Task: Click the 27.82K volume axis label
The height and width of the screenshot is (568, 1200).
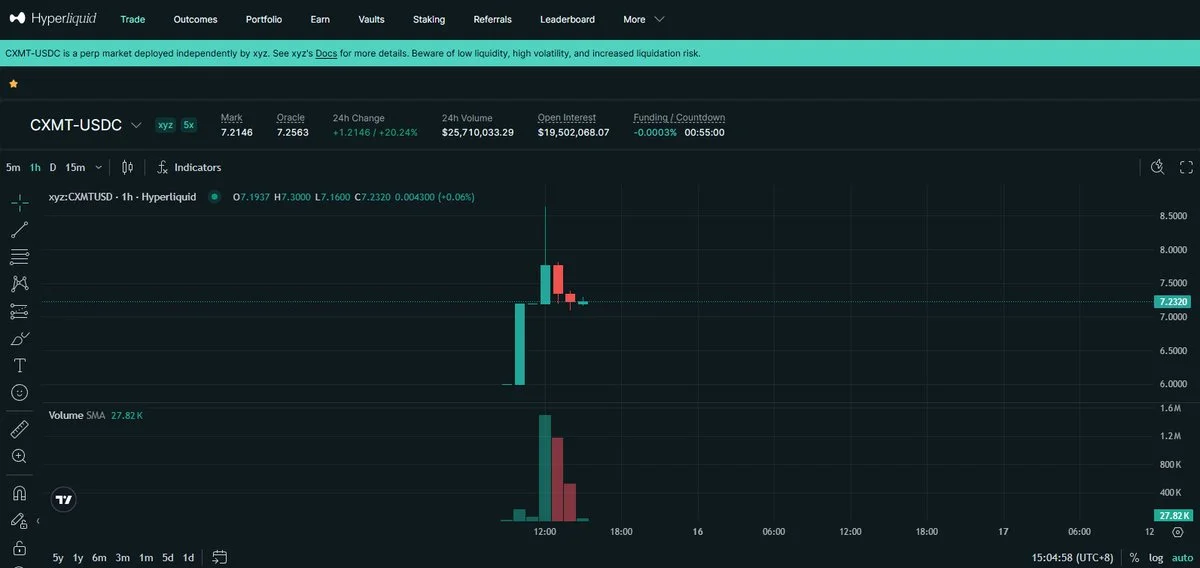Action: pos(1173,515)
